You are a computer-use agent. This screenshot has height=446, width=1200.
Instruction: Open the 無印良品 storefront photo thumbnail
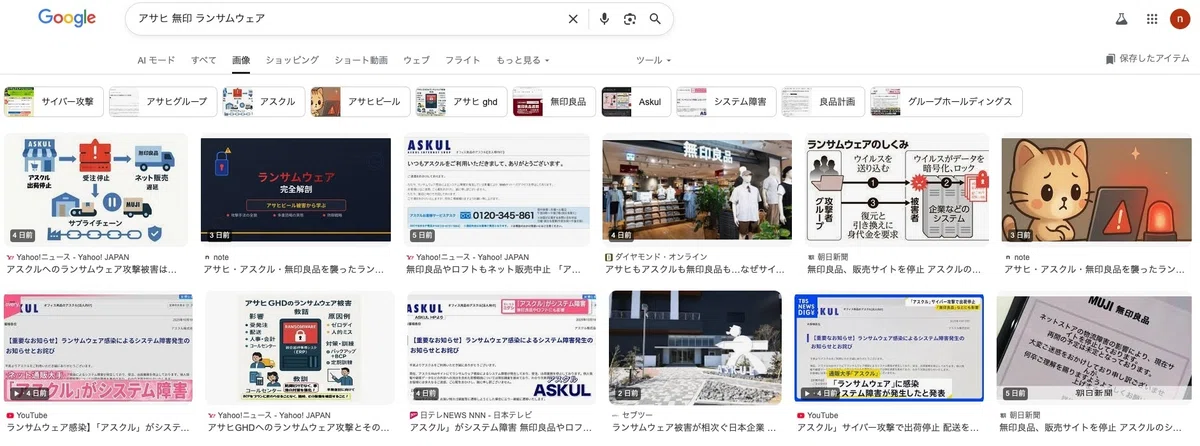tap(697, 190)
